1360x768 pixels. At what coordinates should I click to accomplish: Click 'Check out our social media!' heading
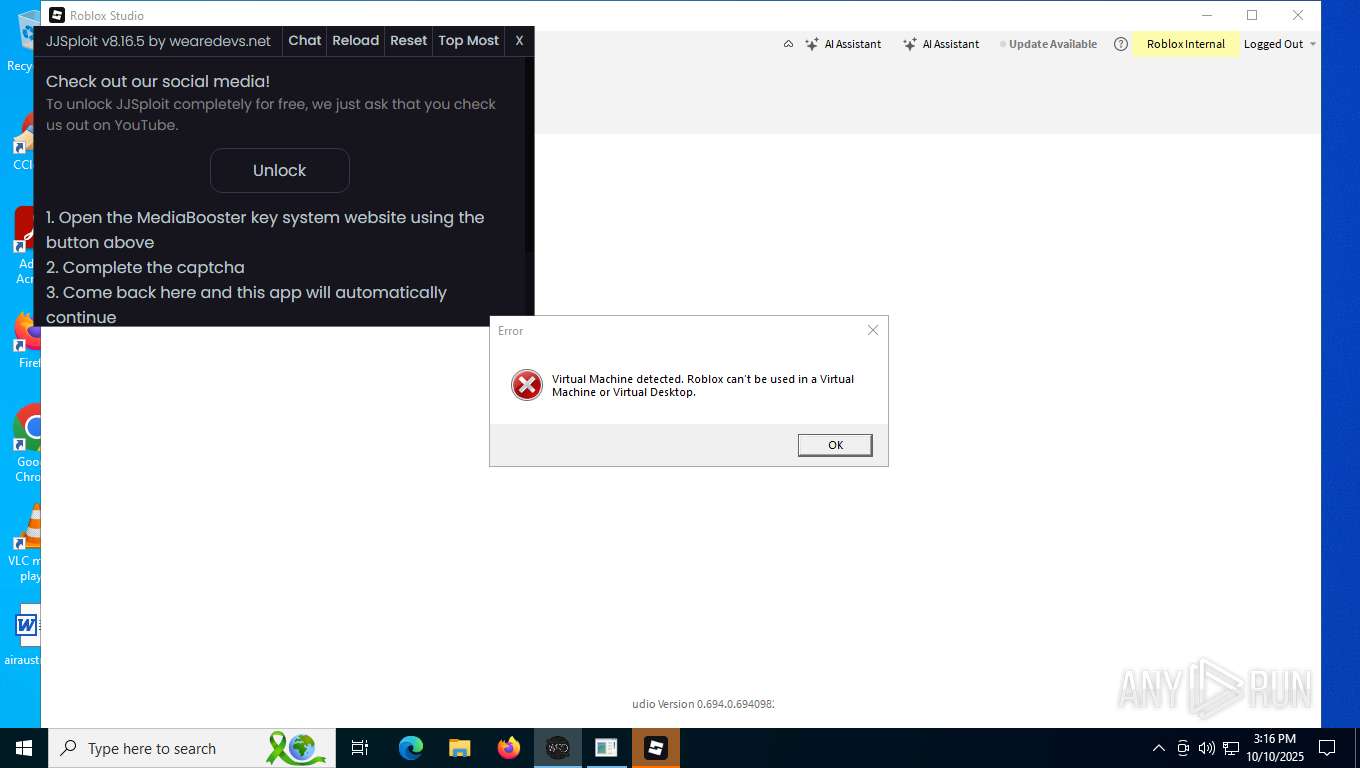pyautogui.click(x=158, y=81)
